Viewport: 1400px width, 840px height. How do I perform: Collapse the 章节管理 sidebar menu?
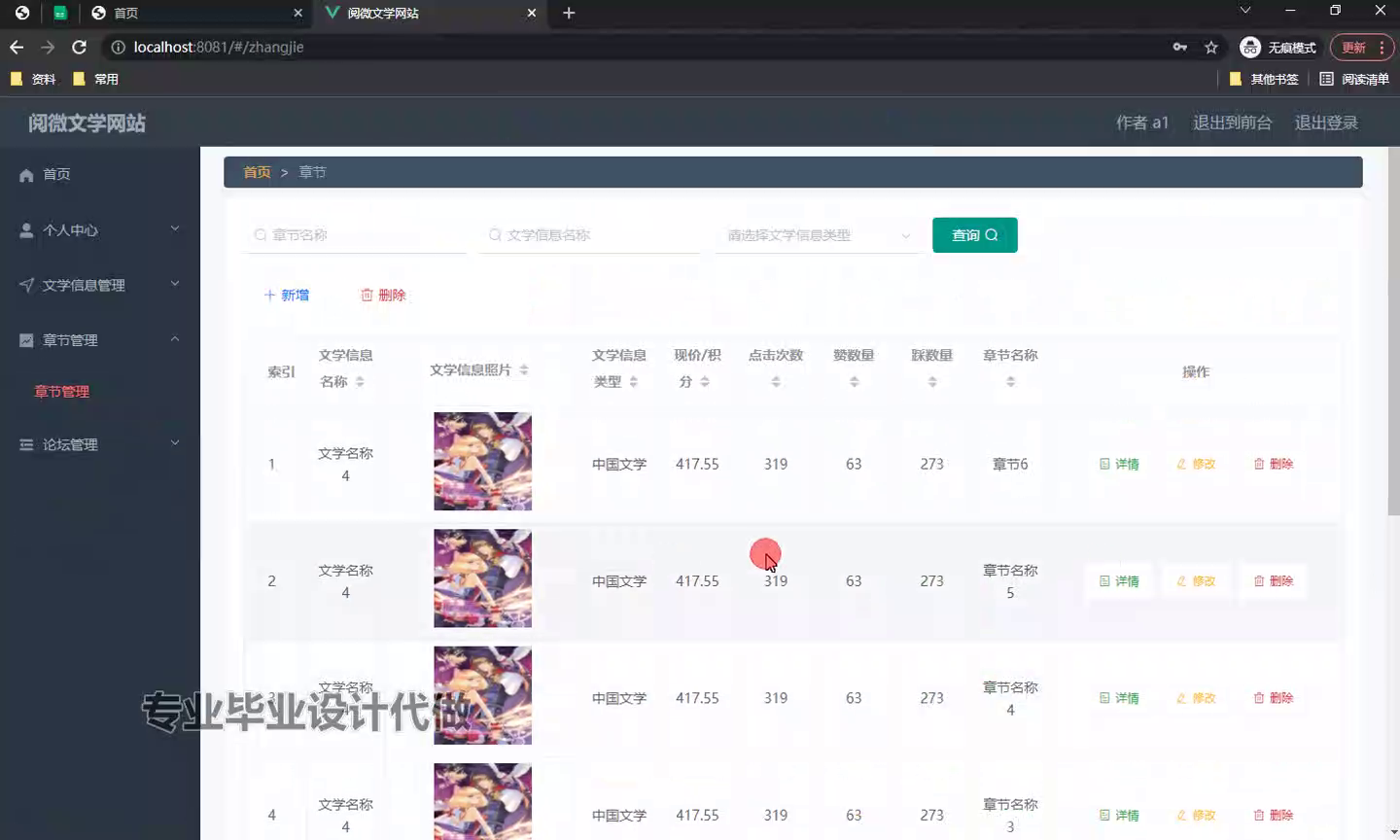100,340
